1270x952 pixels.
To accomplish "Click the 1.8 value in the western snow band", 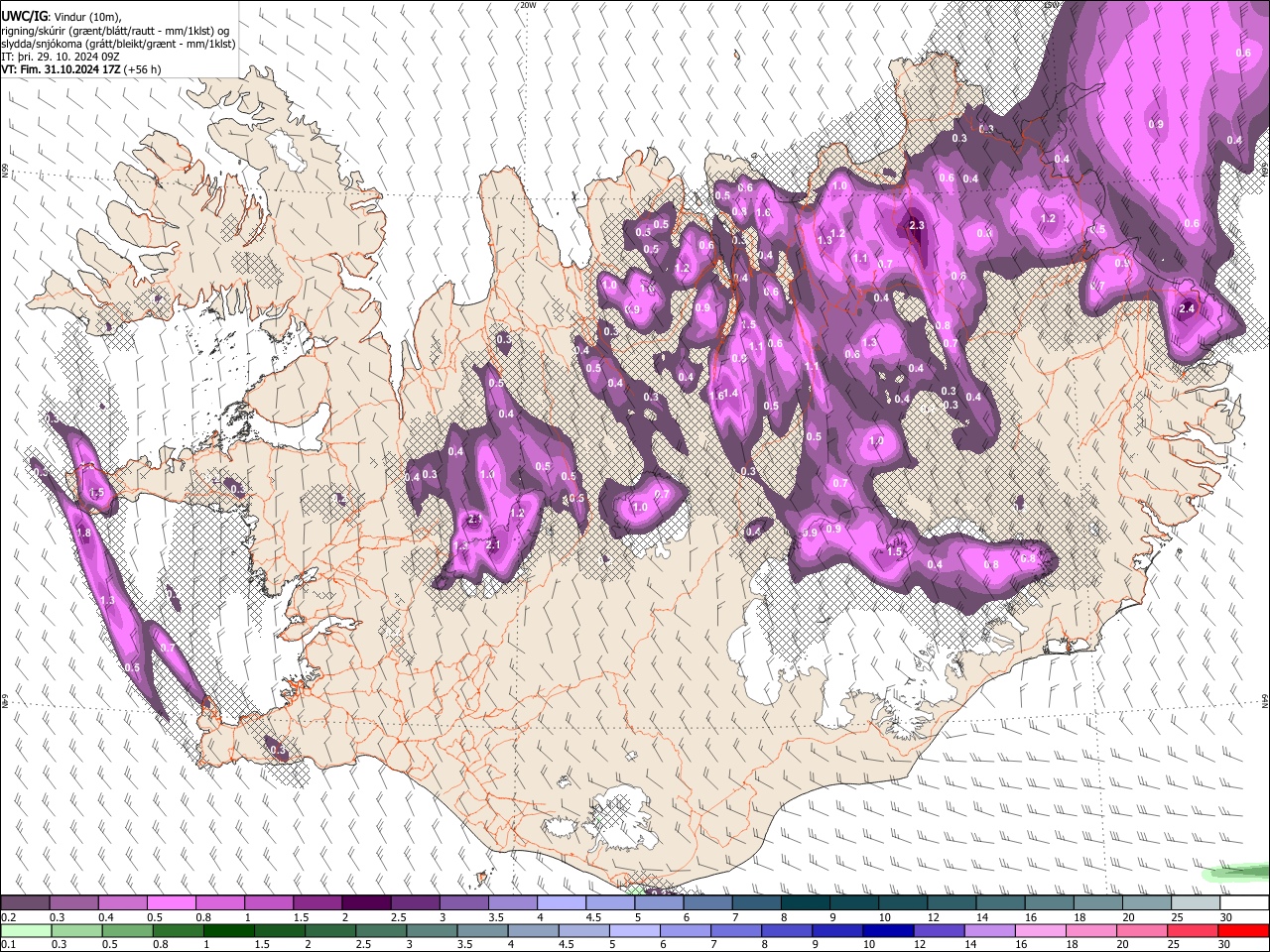I will [84, 534].
